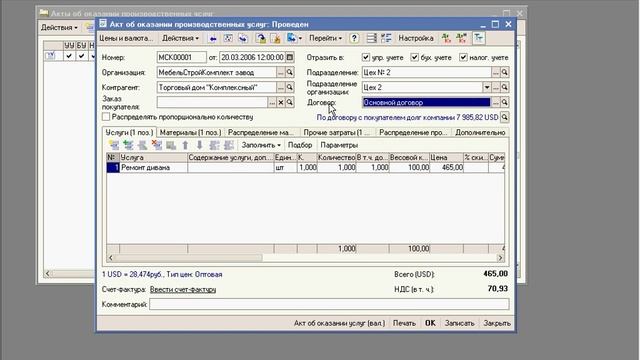640x360 pixels.
Task: Click the rightmost highlighted toolbar icon
Action: coord(478,38)
